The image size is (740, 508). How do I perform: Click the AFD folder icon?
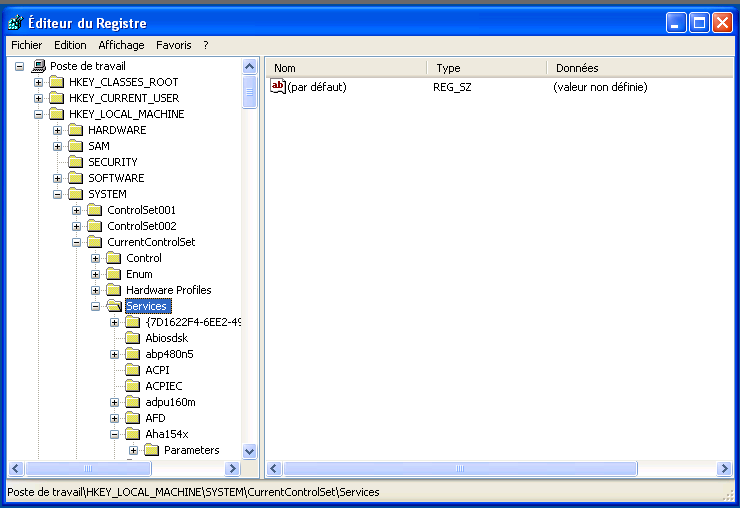click(133, 418)
